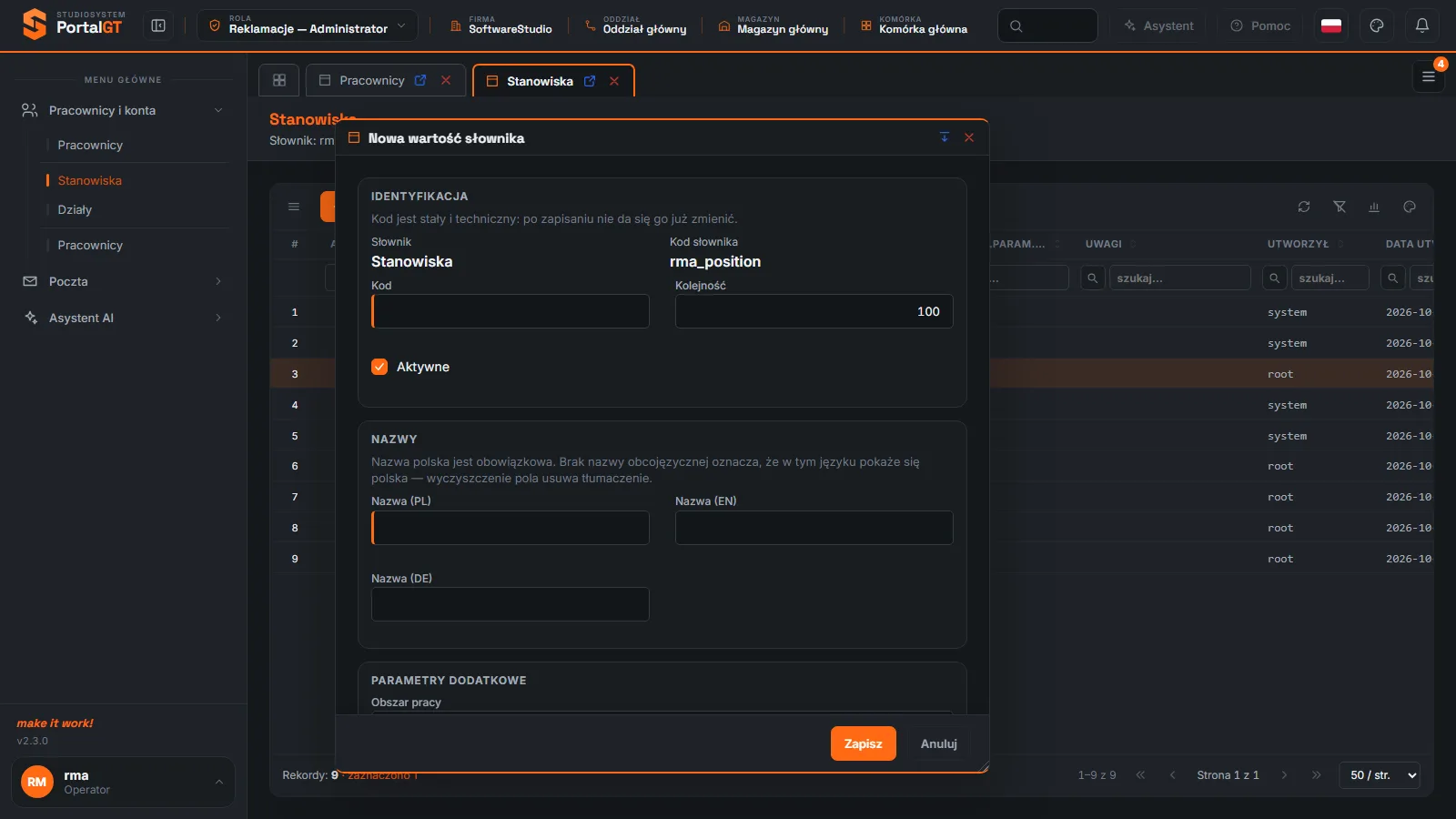
Task: Focus the UTWORZYŁ column filter field
Action: point(1330,278)
